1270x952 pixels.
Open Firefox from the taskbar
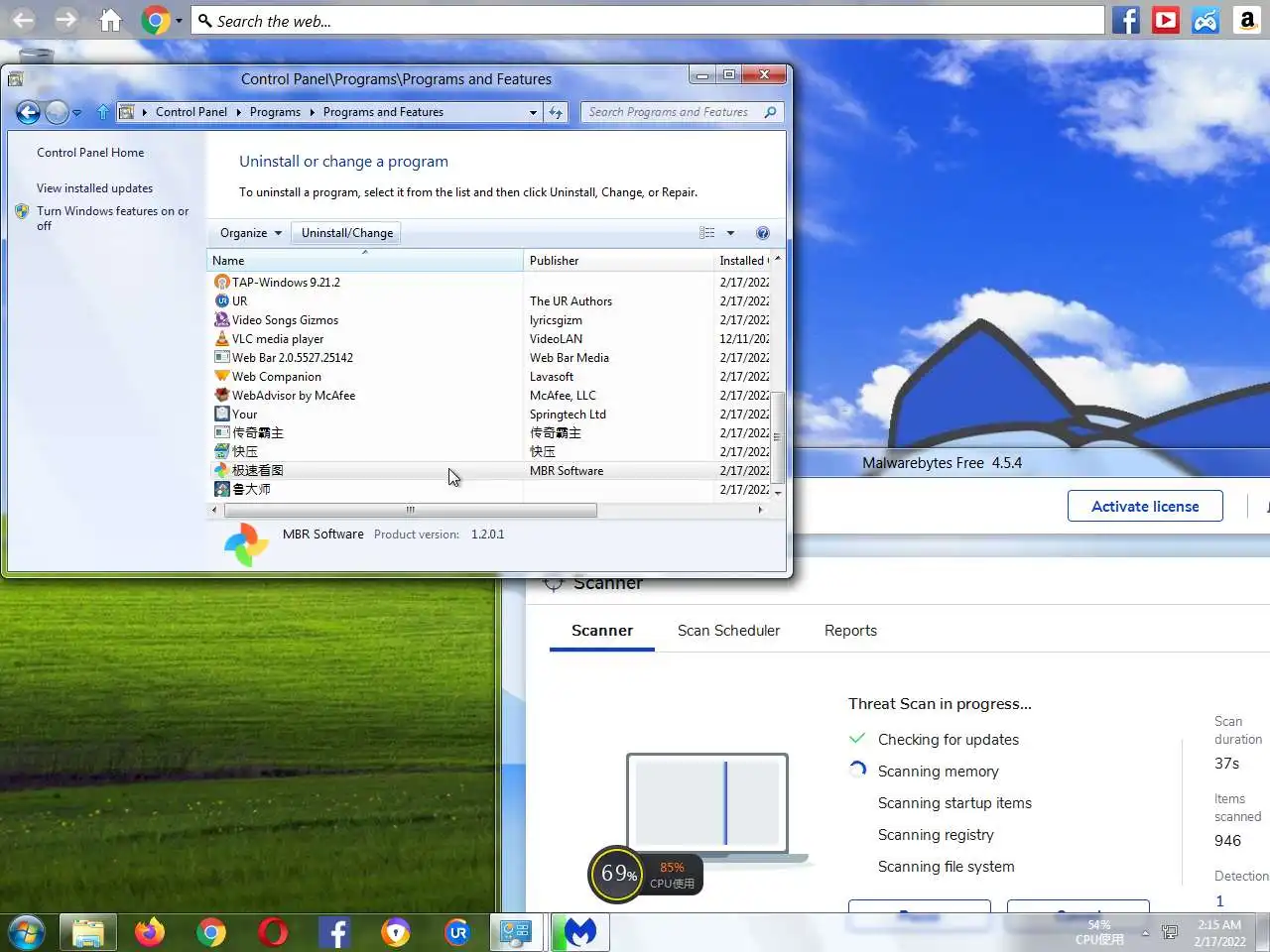click(150, 932)
